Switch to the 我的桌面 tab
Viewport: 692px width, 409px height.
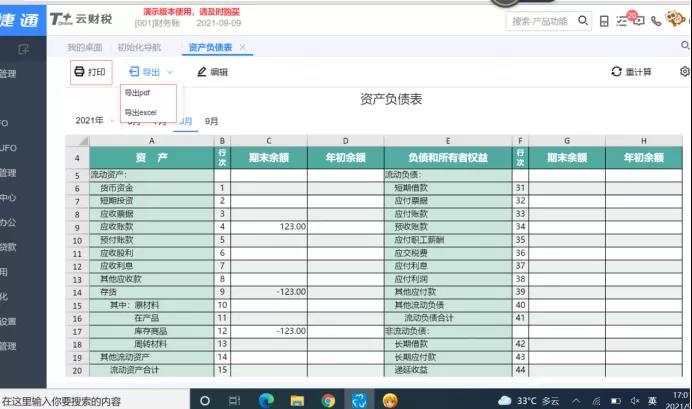(85, 47)
